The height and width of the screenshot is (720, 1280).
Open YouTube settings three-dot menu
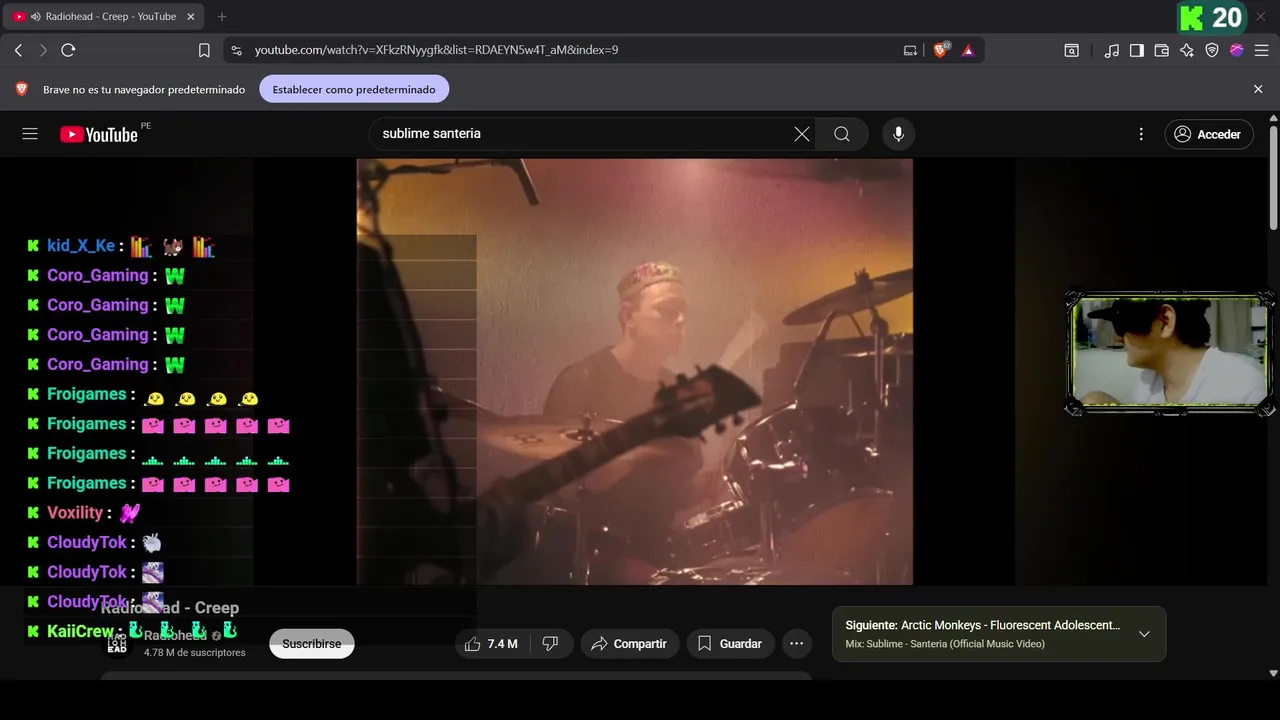[1141, 134]
